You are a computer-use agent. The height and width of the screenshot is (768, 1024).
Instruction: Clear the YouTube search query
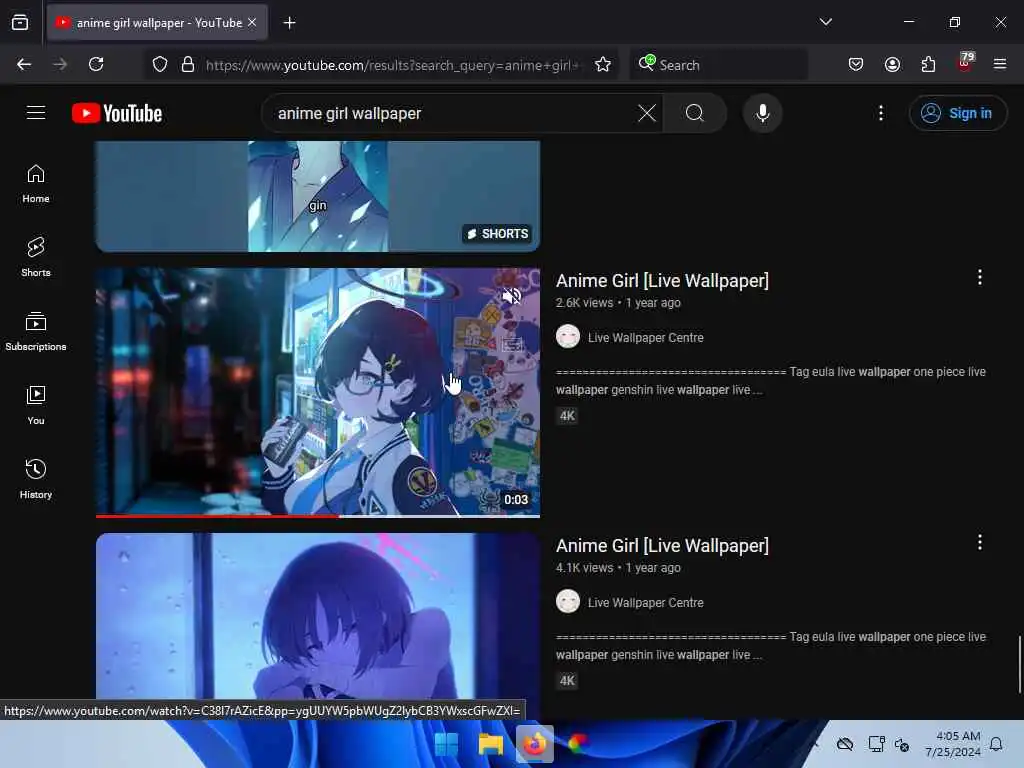(x=647, y=113)
